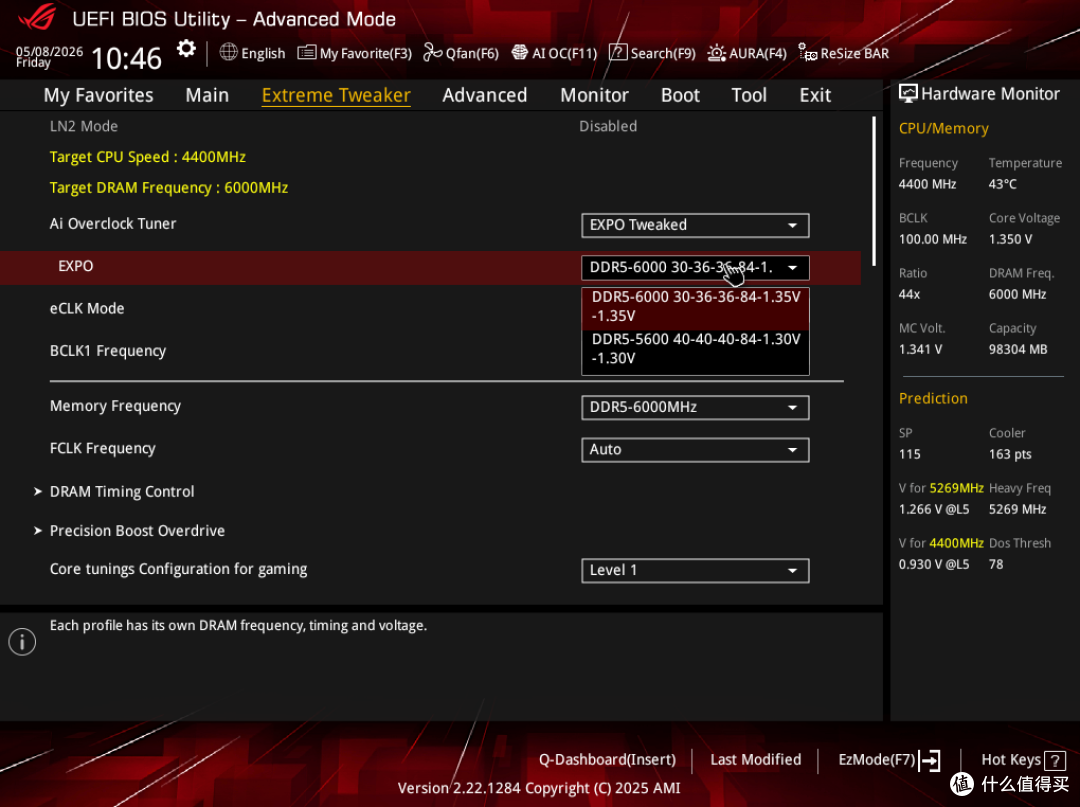This screenshot has width=1080, height=807.
Task: Open the Boot tab
Action: click(x=680, y=95)
